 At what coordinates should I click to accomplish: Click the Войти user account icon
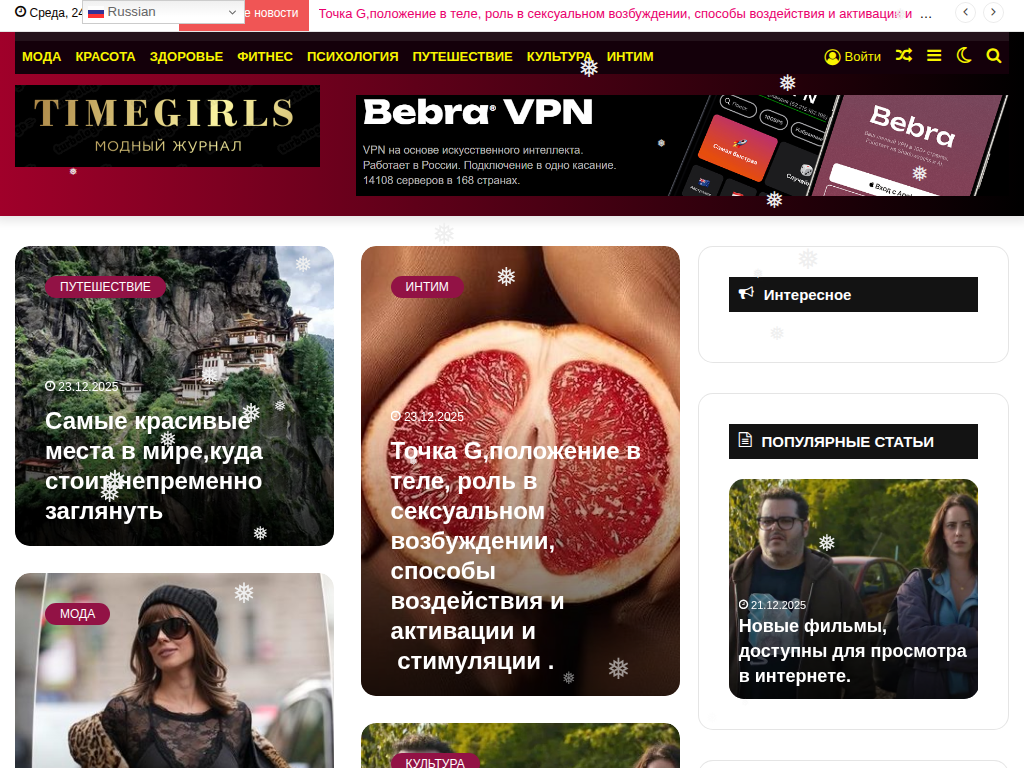(832, 57)
